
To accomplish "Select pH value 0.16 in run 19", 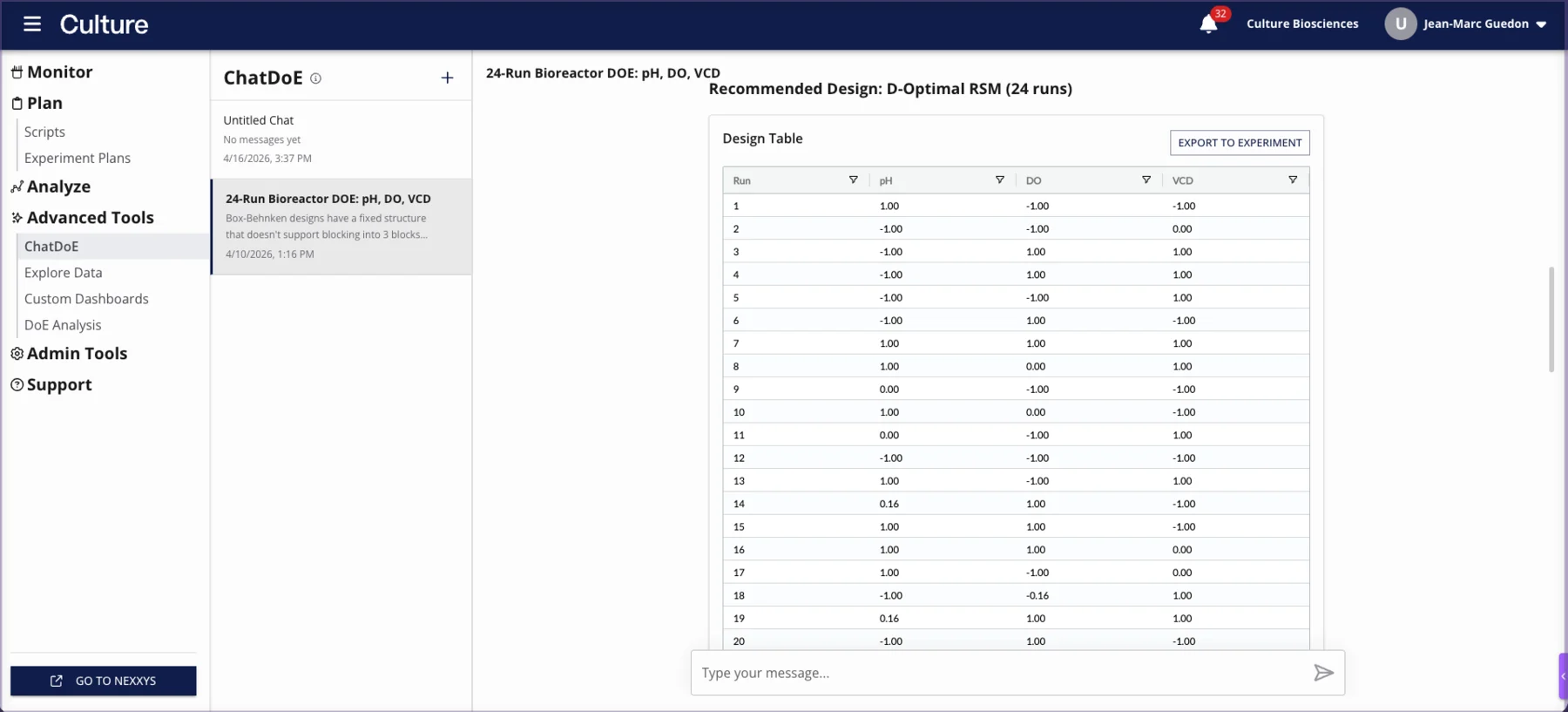I will [x=889, y=619].
